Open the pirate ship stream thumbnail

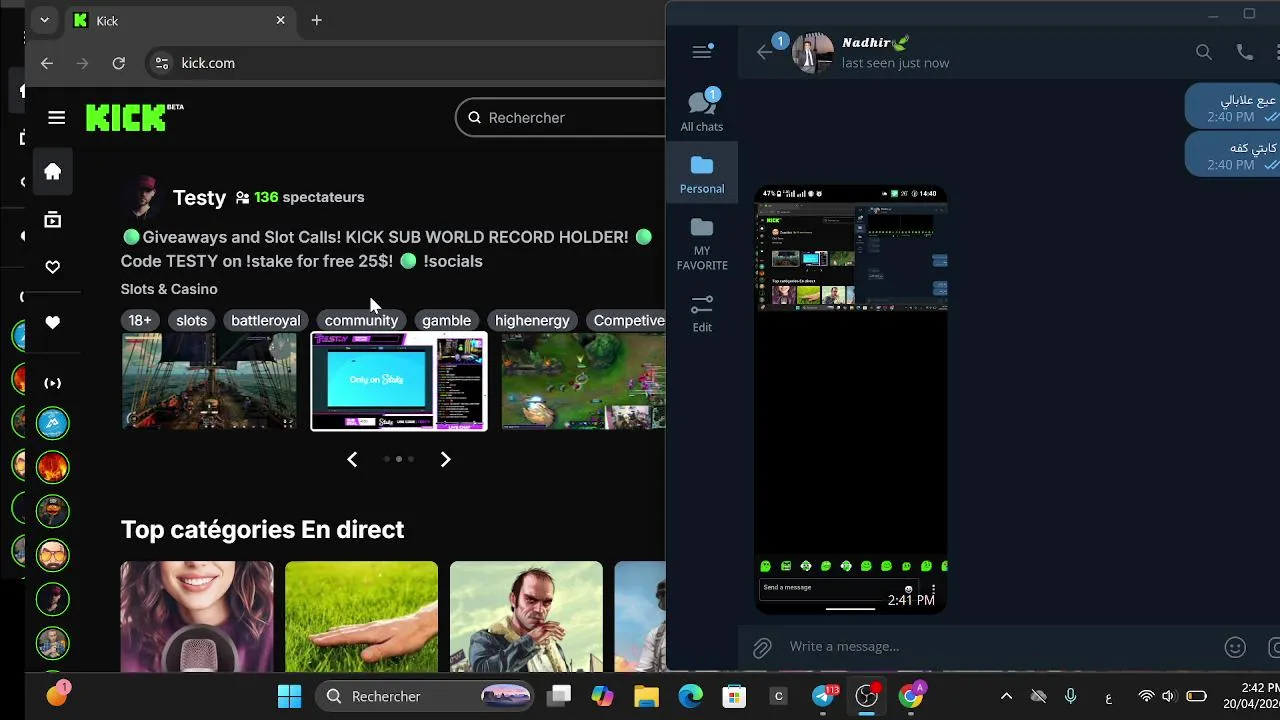[209, 381]
